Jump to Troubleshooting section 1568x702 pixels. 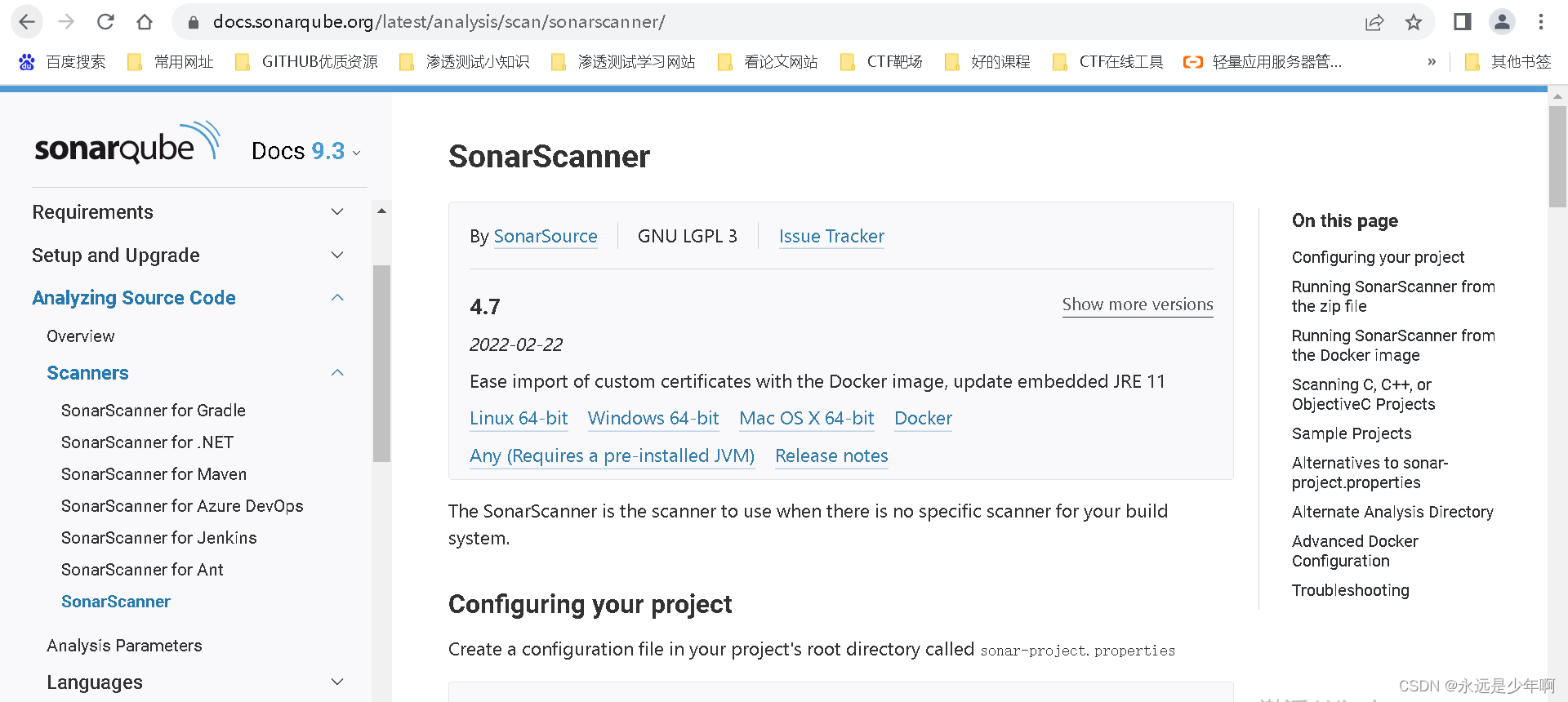pyautogui.click(x=1351, y=590)
